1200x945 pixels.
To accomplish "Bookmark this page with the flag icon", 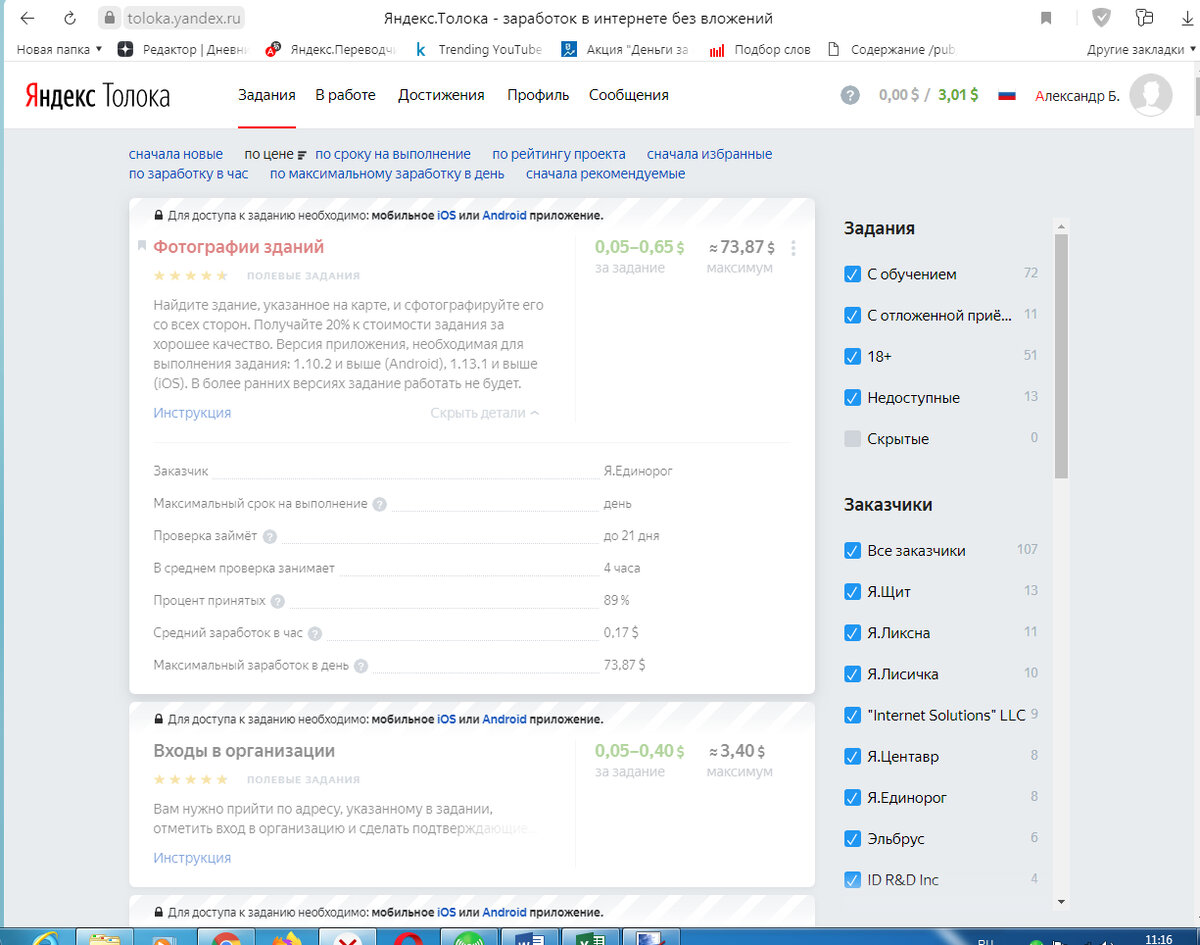I will point(1046,18).
